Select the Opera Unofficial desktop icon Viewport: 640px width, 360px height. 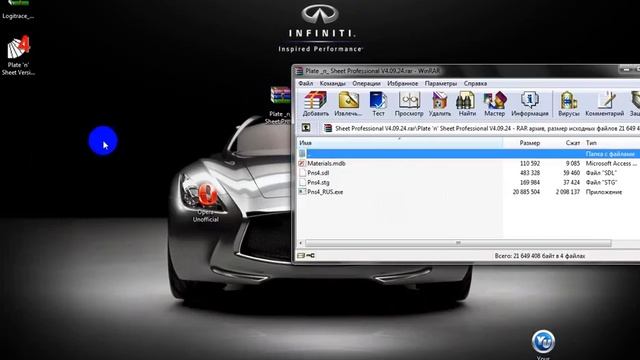coord(206,203)
